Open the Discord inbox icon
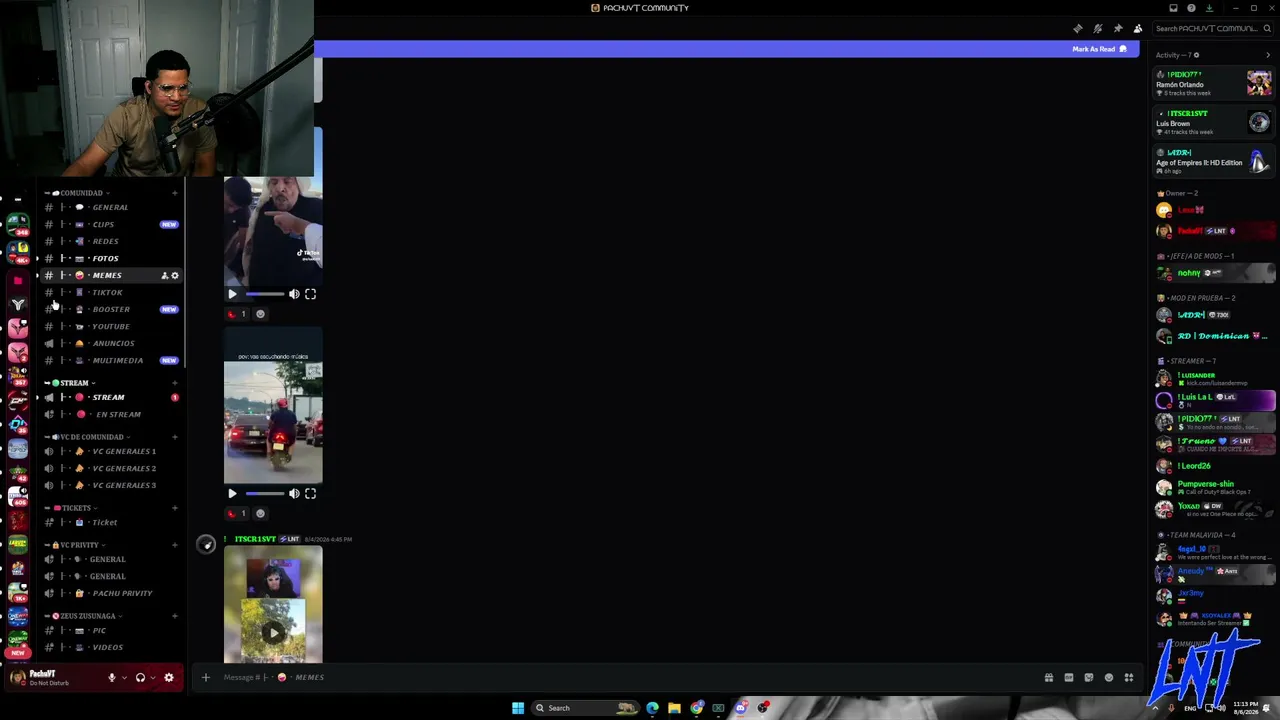Viewport: 1280px width, 720px height. pyautogui.click(x=1174, y=8)
